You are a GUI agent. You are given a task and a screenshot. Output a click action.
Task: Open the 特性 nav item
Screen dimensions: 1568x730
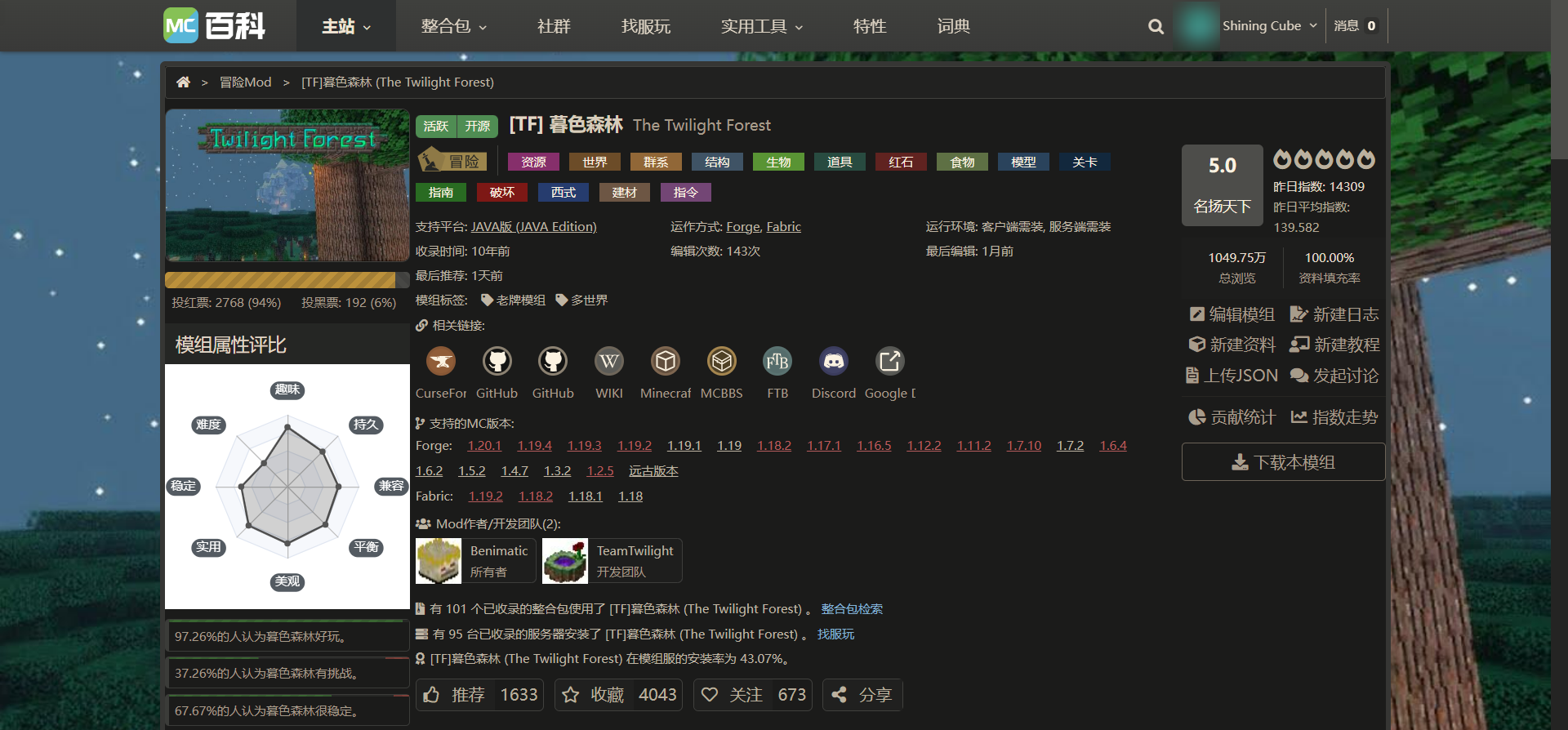click(870, 26)
